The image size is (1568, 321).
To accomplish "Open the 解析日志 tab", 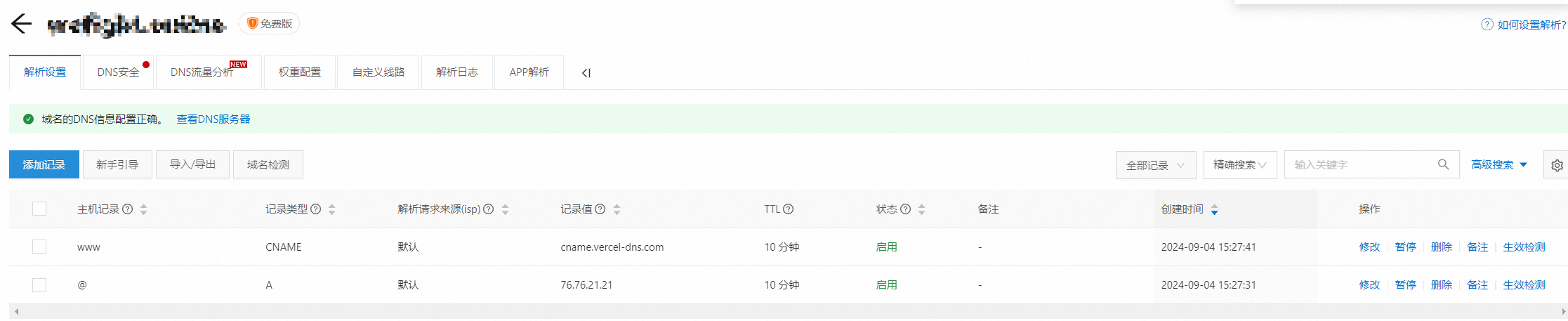I will [x=456, y=72].
